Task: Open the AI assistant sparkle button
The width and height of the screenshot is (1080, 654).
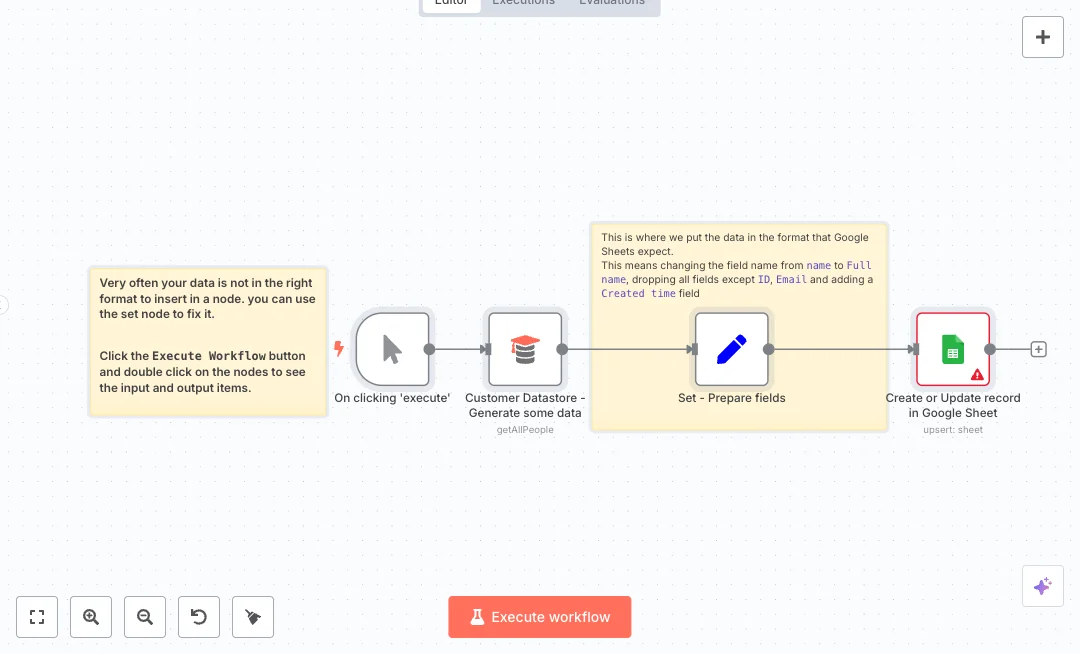Action: 1042,586
